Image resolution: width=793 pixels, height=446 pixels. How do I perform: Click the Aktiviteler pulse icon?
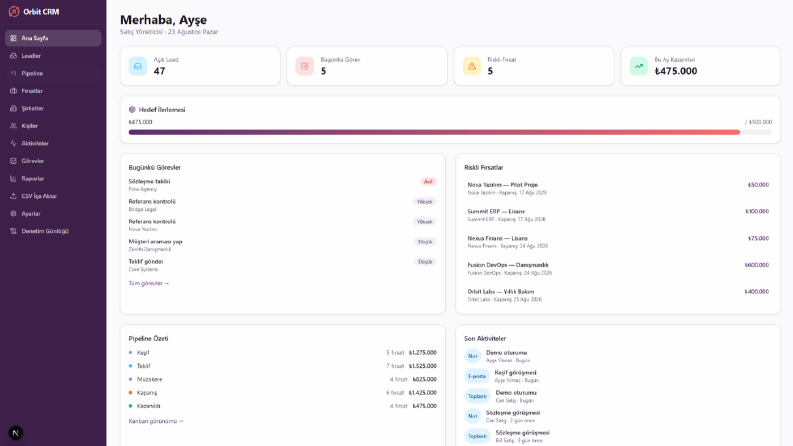click(x=13, y=144)
